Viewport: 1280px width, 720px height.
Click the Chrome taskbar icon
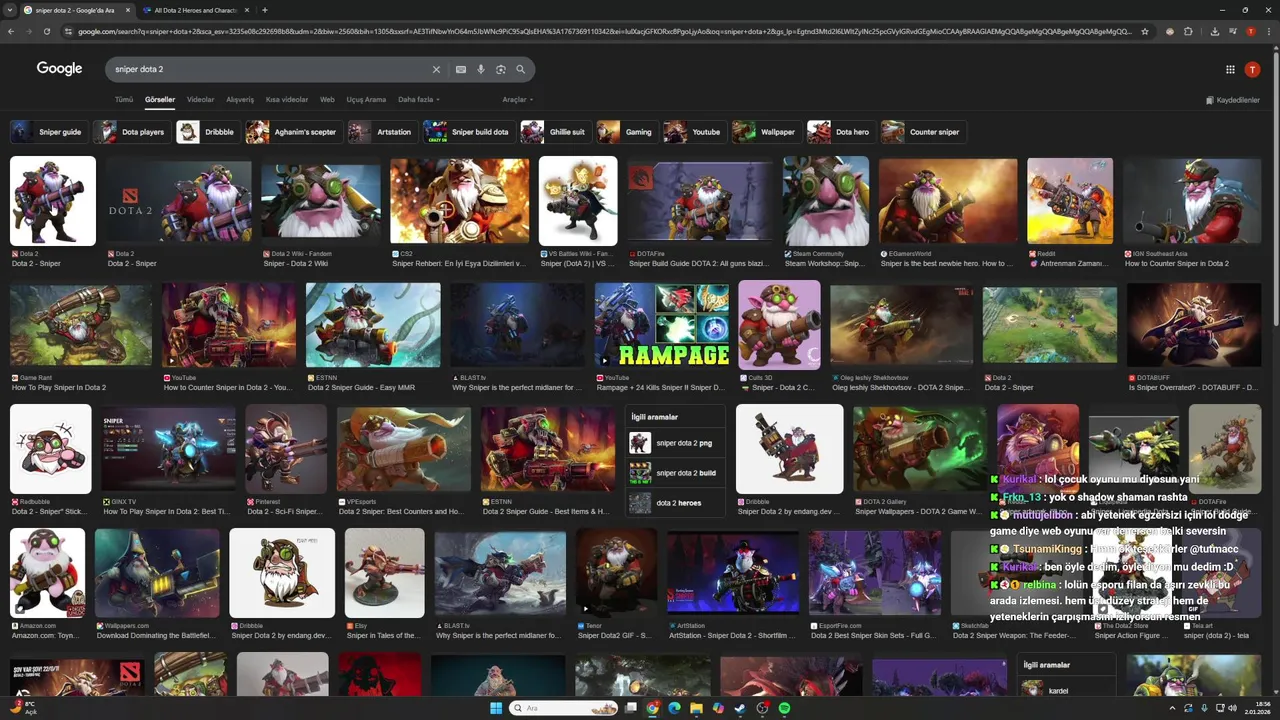(652, 708)
